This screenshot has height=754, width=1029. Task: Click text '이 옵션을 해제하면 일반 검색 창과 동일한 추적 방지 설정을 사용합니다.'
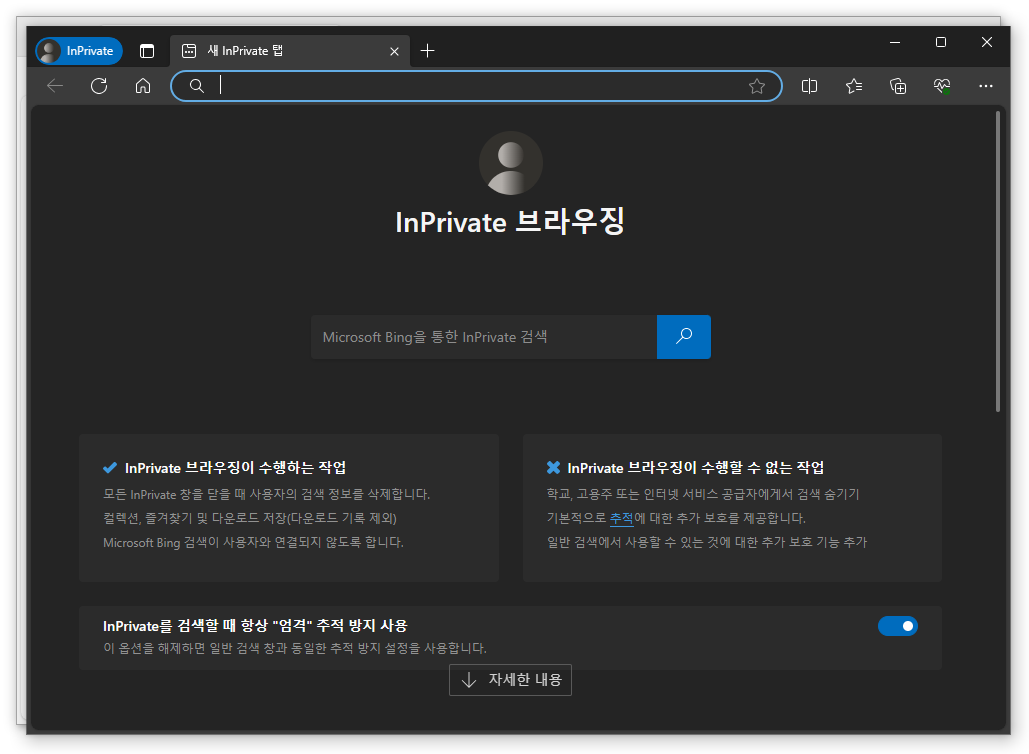point(295,648)
